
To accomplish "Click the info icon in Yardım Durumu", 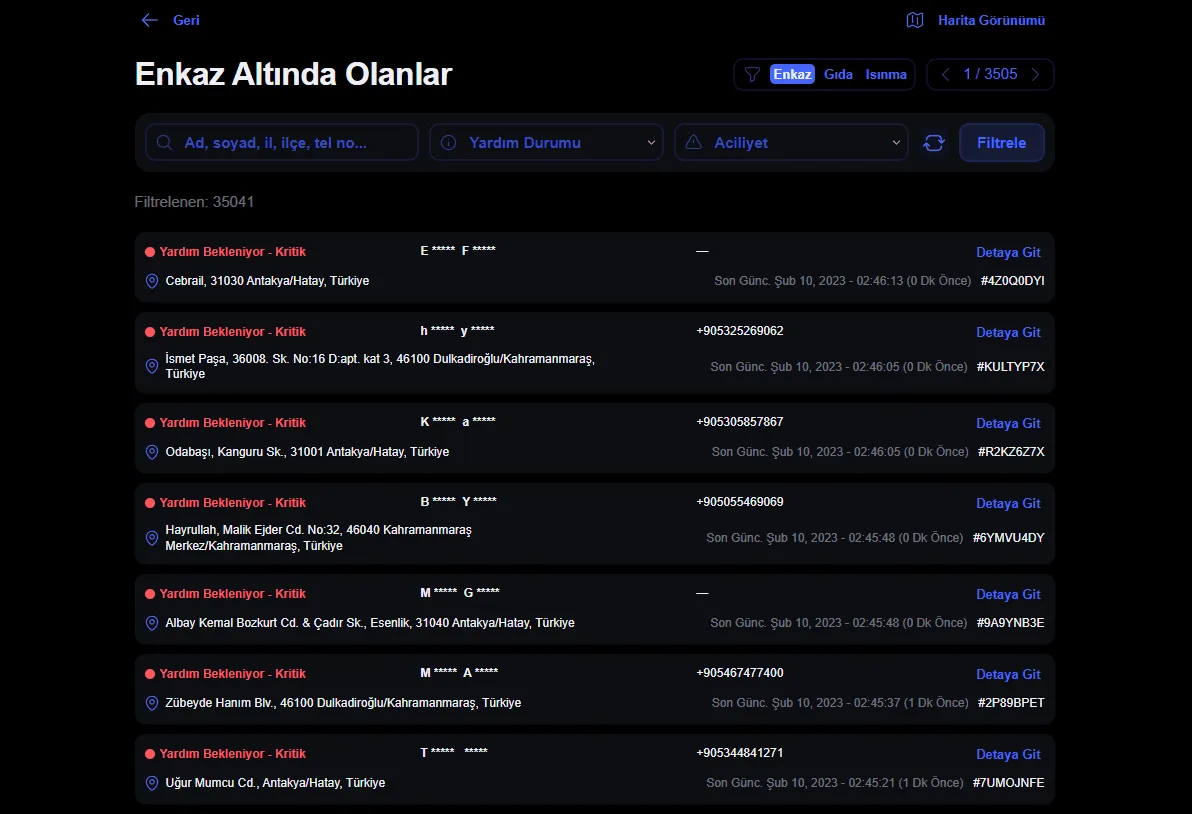I will (449, 143).
